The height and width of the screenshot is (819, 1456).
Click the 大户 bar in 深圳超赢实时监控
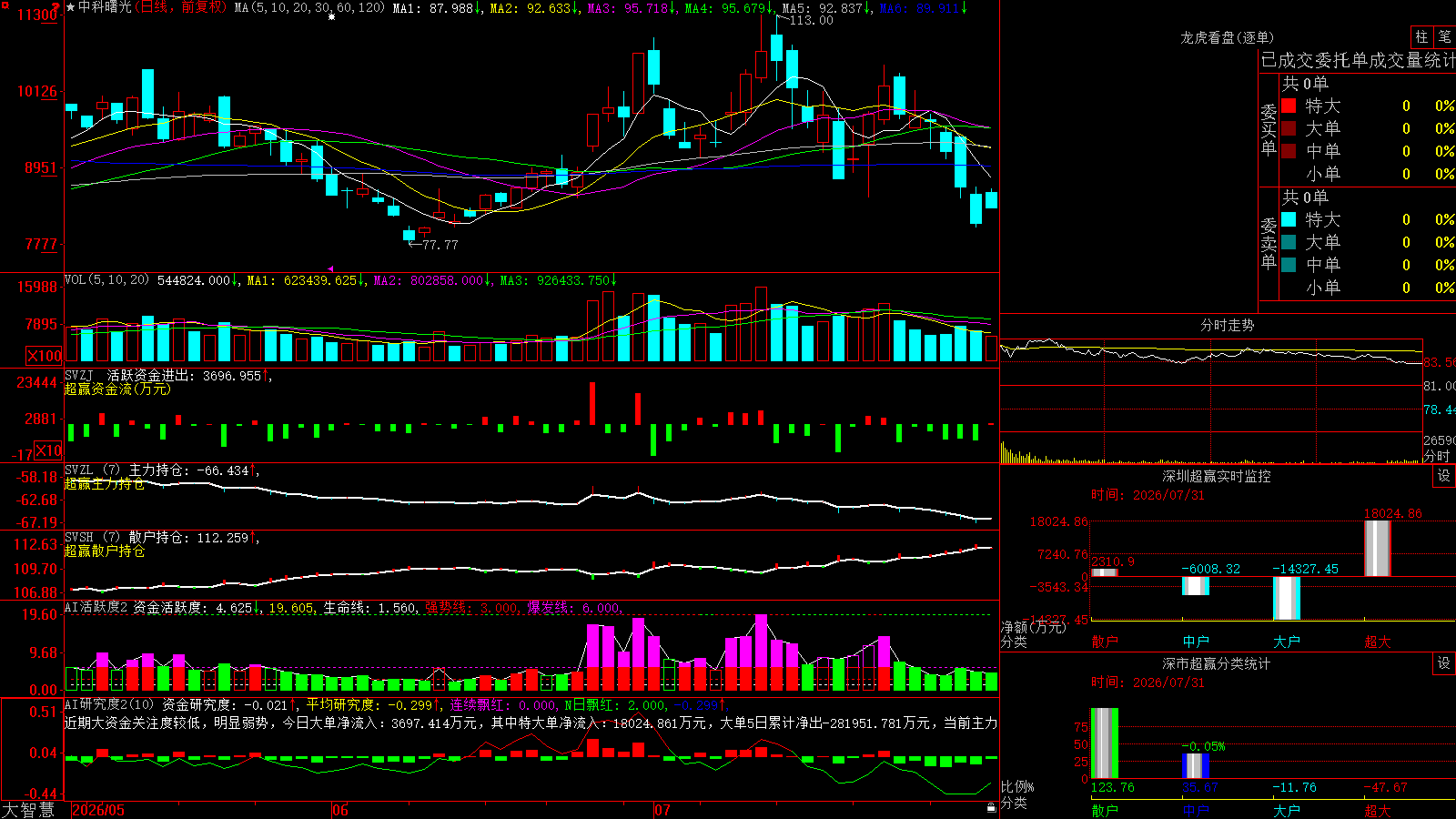tap(1287, 598)
